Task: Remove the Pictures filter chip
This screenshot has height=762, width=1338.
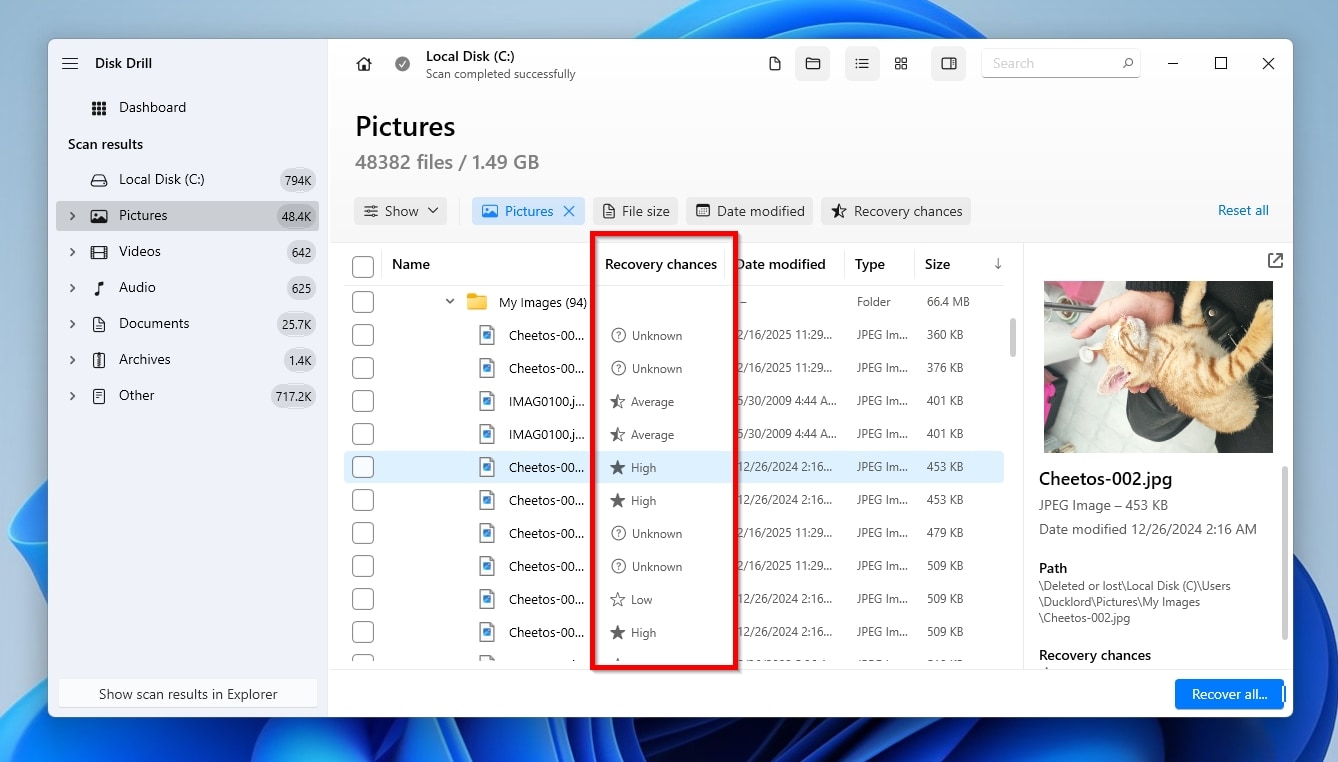Action: [x=569, y=211]
